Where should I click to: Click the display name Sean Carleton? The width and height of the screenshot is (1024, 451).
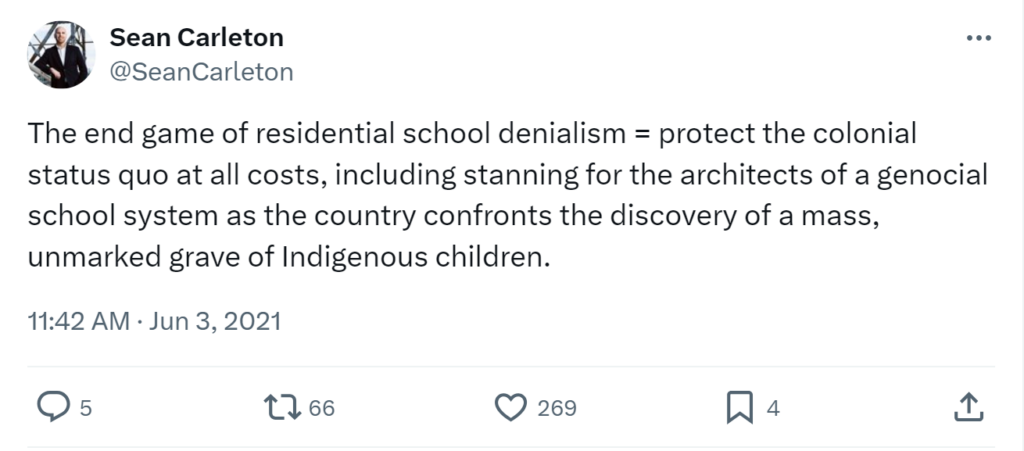[x=196, y=38]
